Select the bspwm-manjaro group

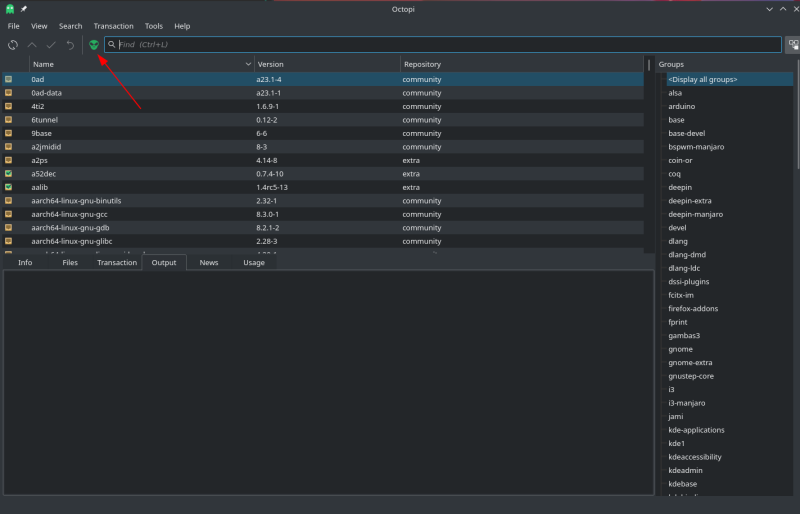tap(696, 146)
